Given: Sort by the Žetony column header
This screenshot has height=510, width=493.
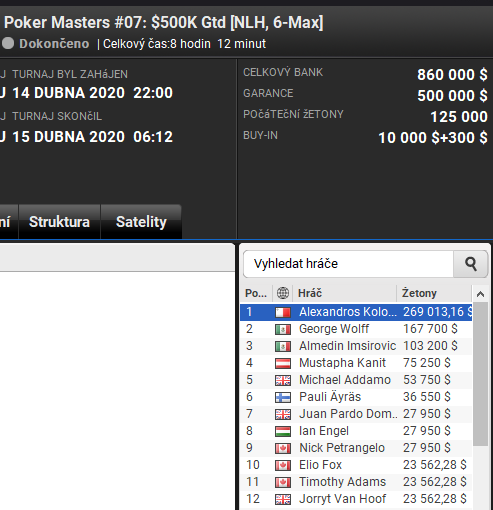Looking at the screenshot, I should pyautogui.click(x=434, y=293).
